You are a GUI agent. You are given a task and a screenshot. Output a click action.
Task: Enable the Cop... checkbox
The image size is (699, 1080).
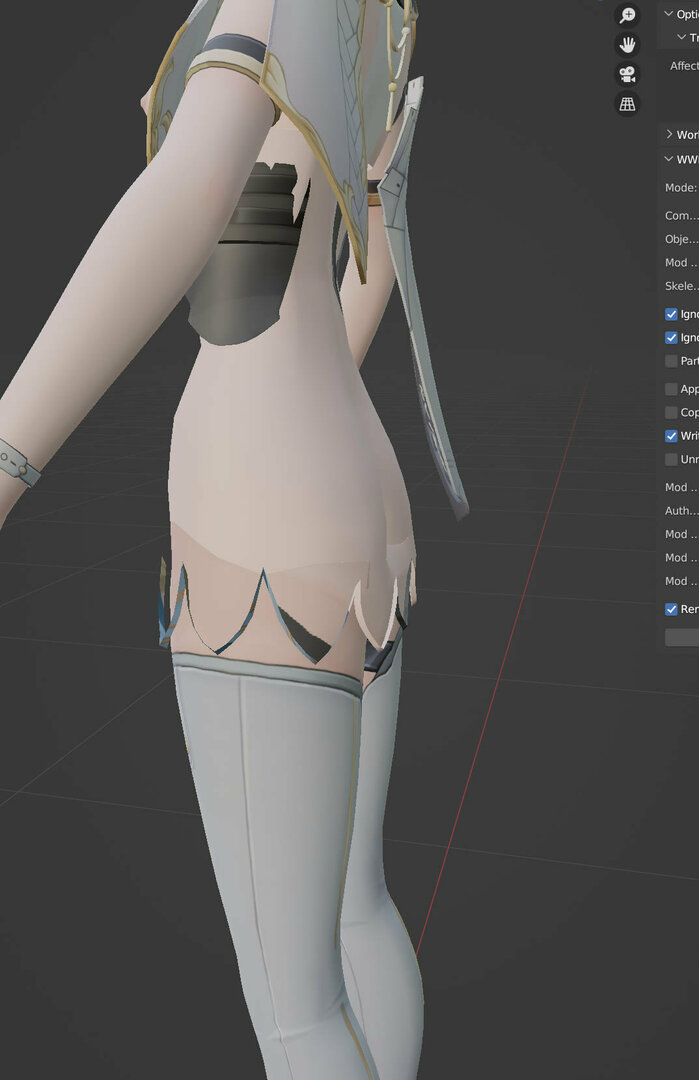tap(671, 413)
